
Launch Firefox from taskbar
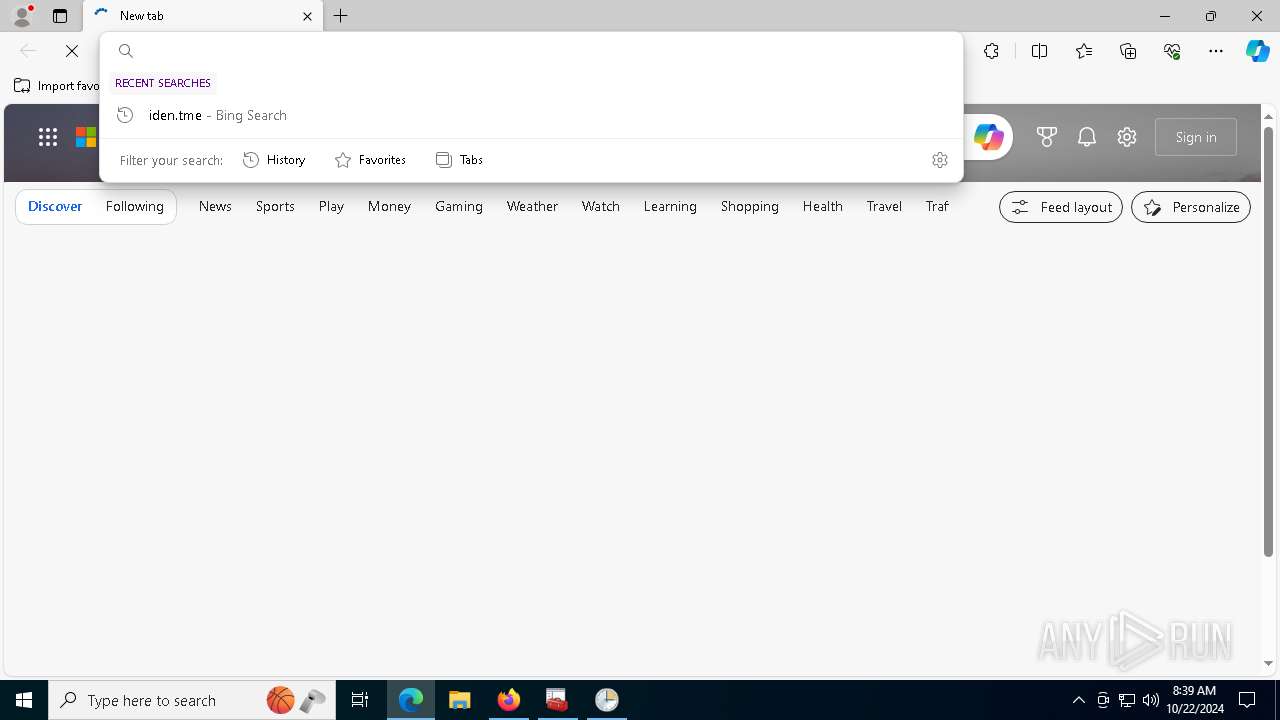tap(509, 700)
